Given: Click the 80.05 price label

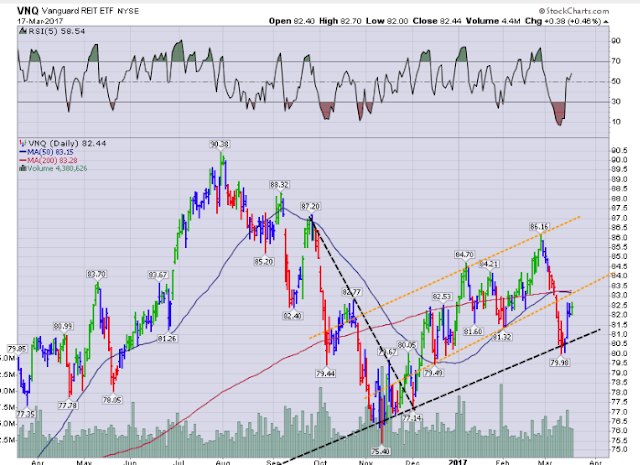Looking at the screenshot, I should click(407, 345).
